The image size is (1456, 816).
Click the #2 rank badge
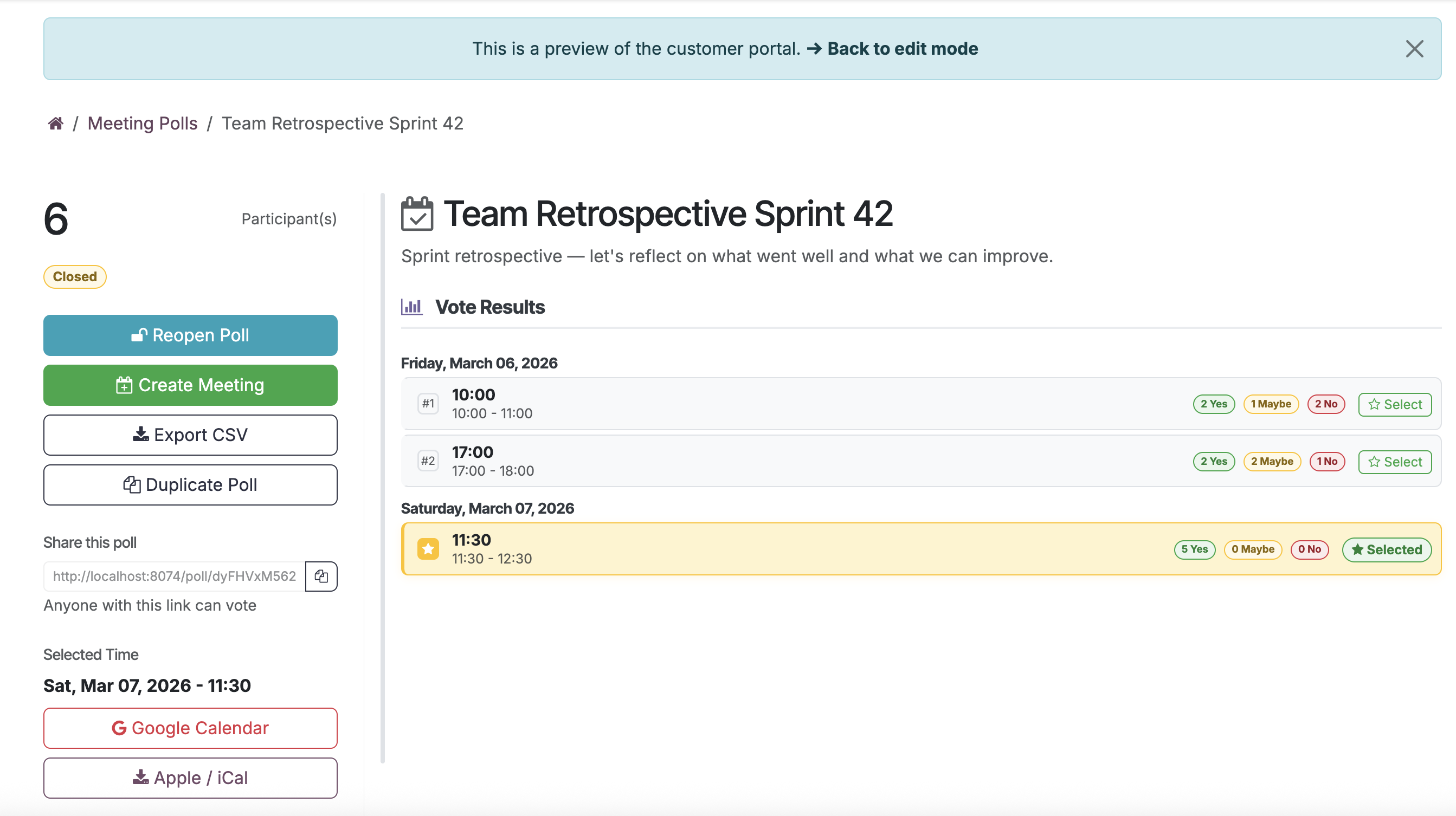coord(428,461)
